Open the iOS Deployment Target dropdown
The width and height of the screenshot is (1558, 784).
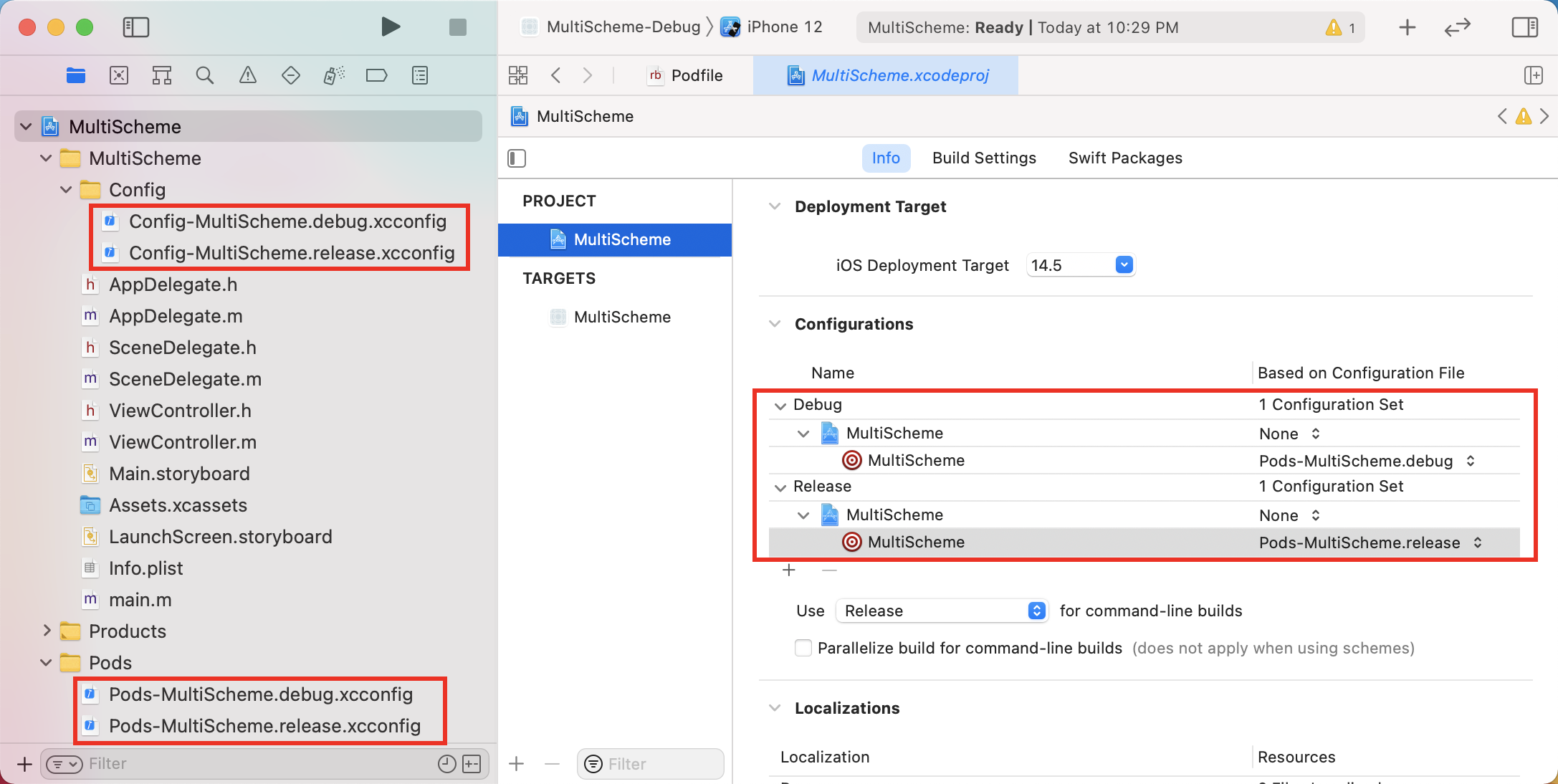point(1124,265)
